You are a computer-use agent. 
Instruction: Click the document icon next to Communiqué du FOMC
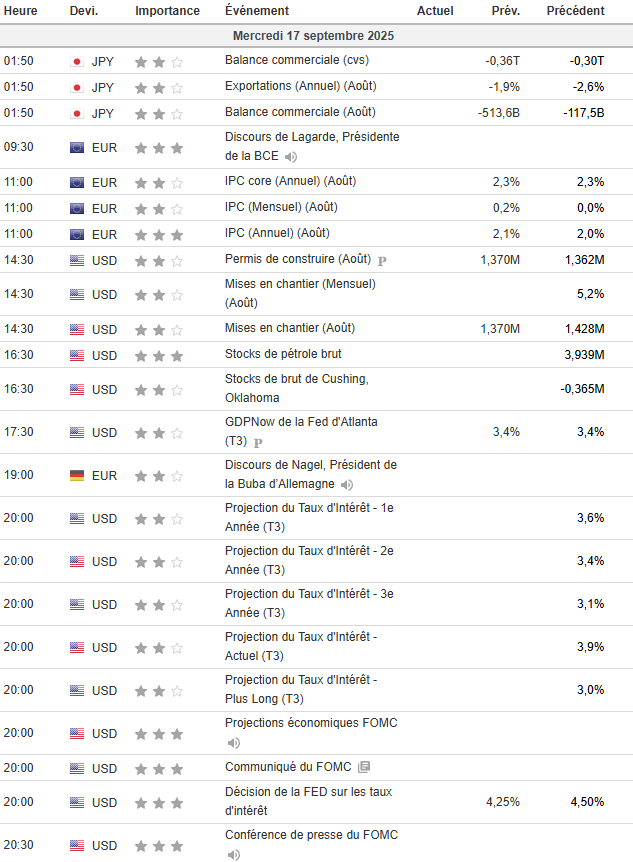click(364, 768)
